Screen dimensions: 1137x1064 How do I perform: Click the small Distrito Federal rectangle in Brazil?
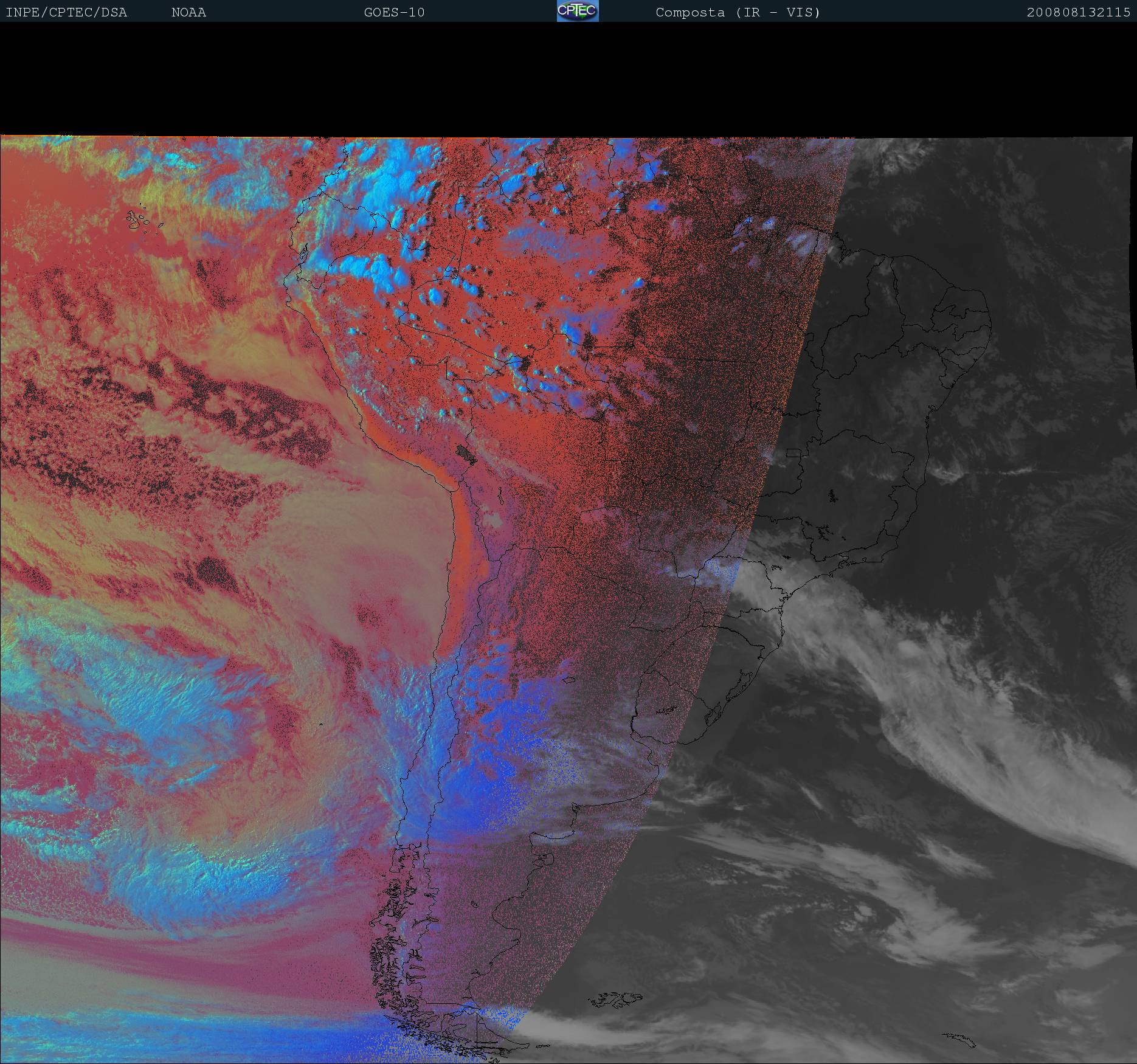click(793, 452)
